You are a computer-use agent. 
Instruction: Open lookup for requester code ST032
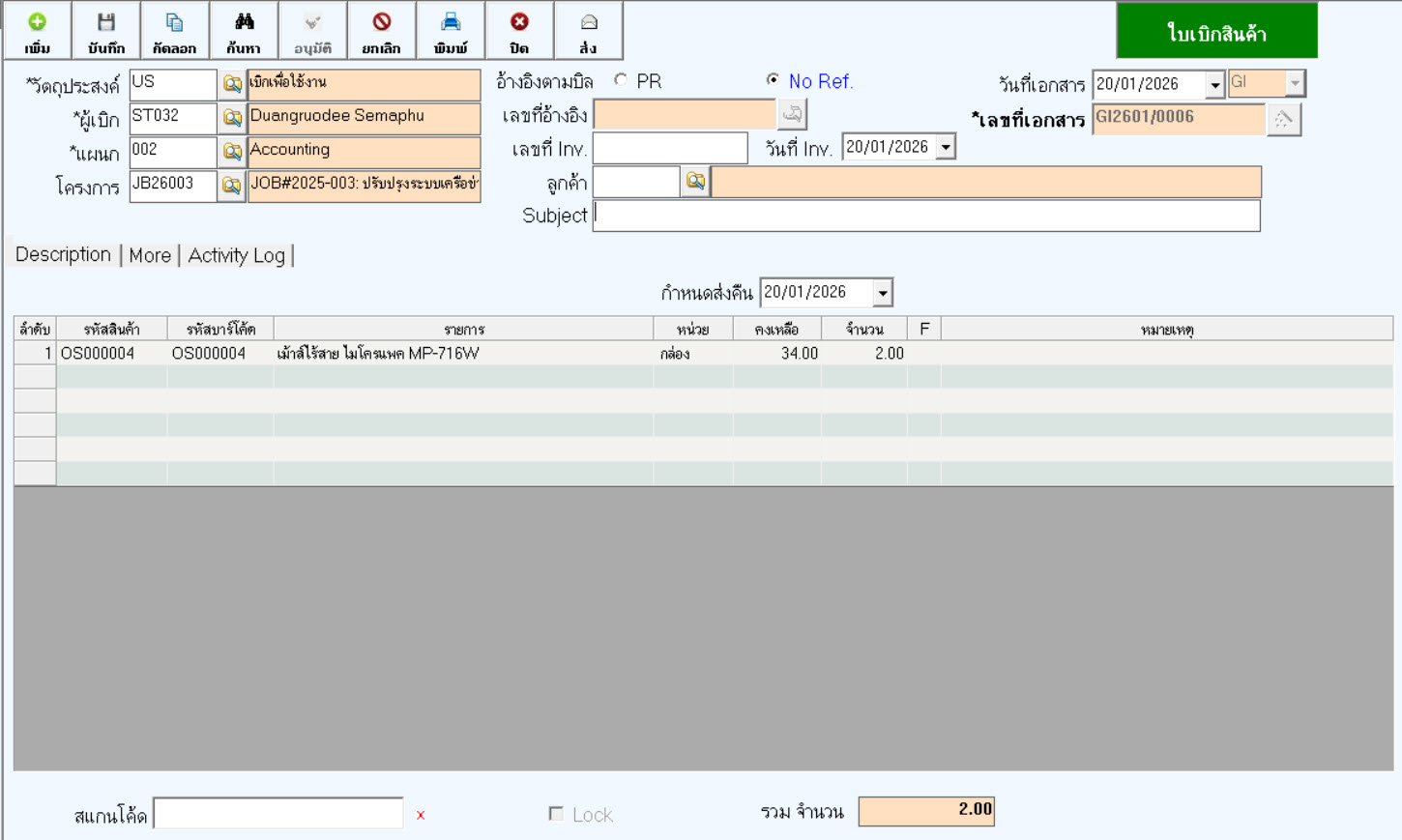pos(232,118)
